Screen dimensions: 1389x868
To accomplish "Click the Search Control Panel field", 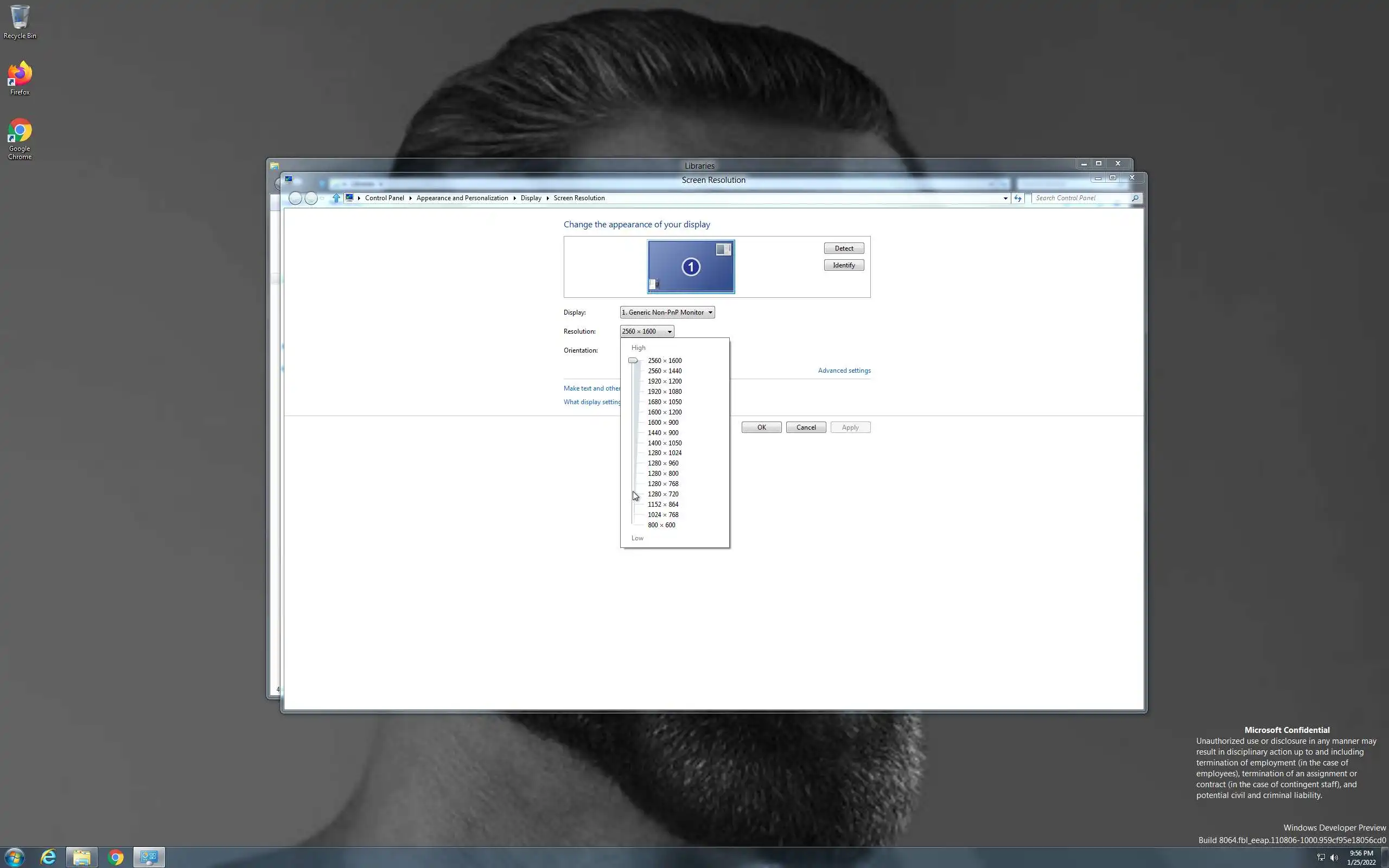I will point(1081,198).
